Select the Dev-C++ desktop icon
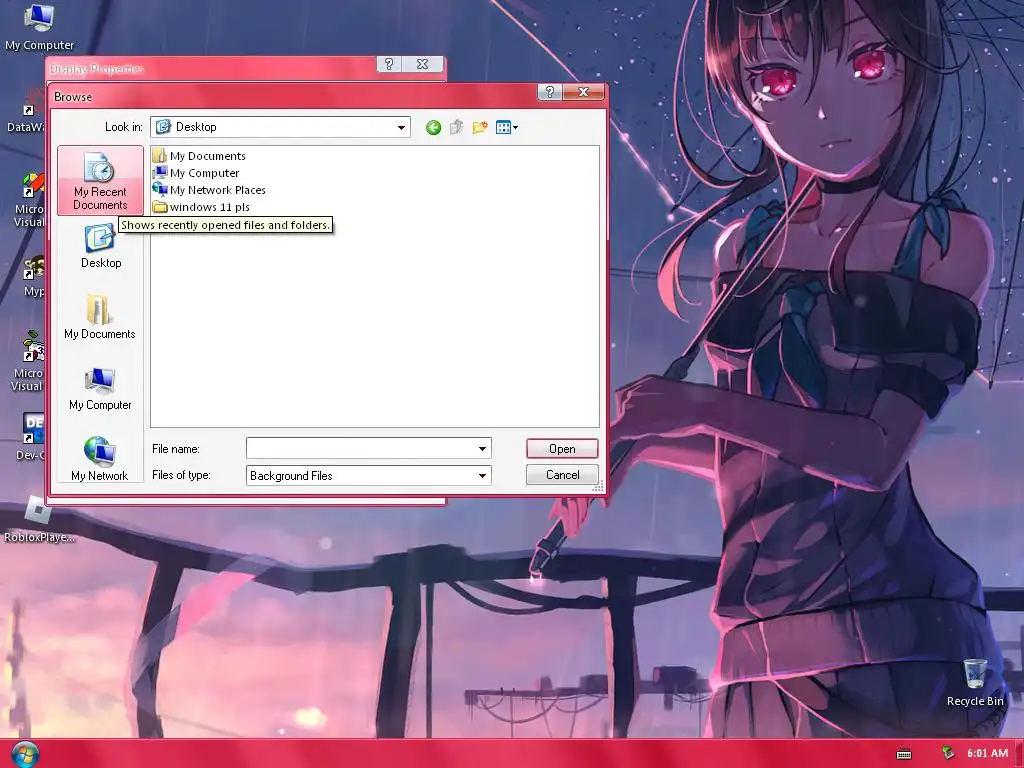The image size is (1024, 768). click(30, 436)
